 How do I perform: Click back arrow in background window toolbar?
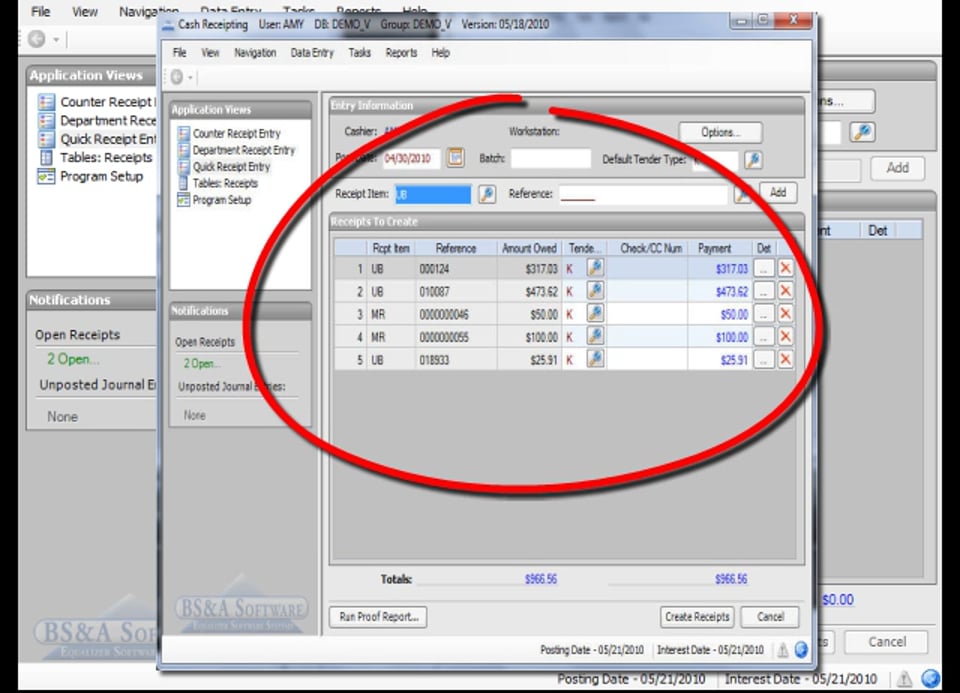(37, 39)
